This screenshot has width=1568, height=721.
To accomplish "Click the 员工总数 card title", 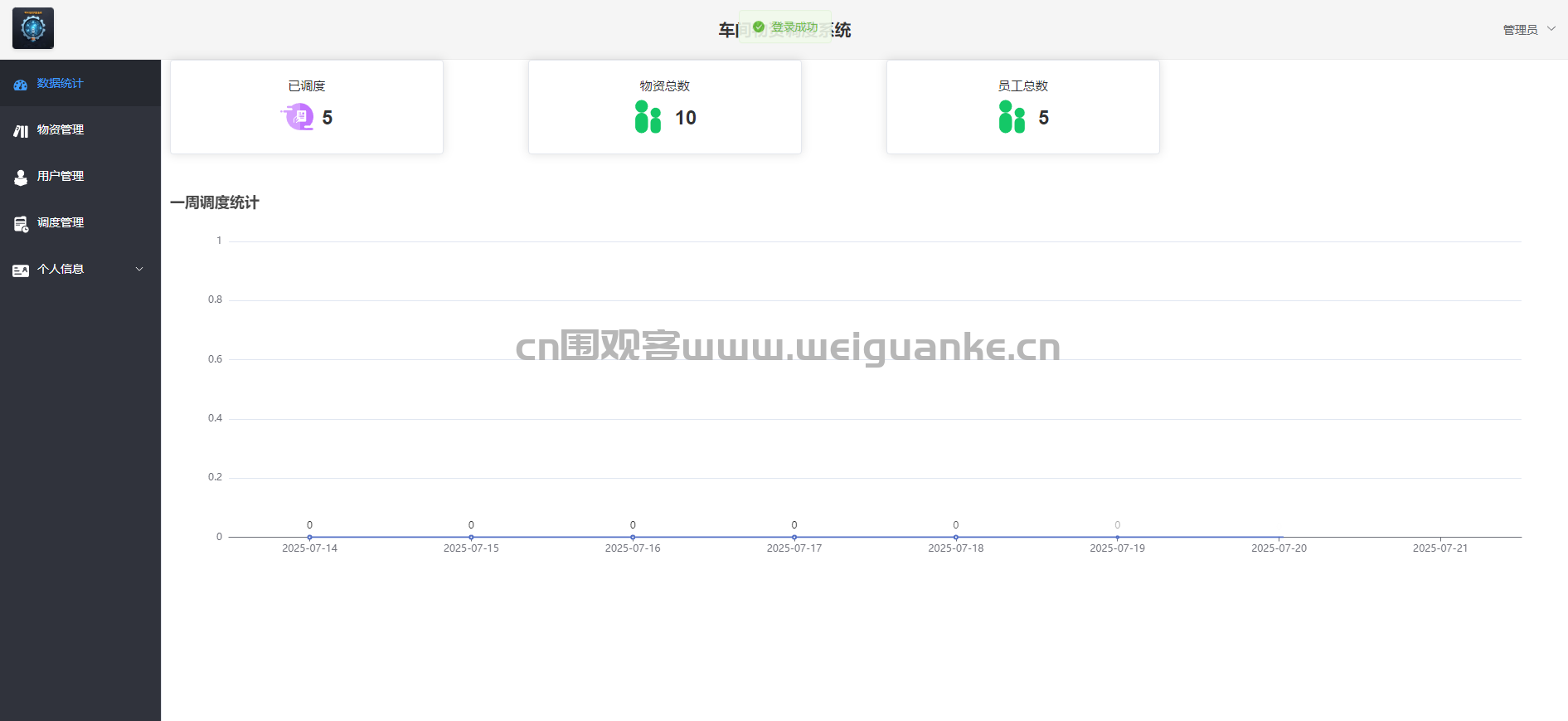I will [x=1023, y=86].
